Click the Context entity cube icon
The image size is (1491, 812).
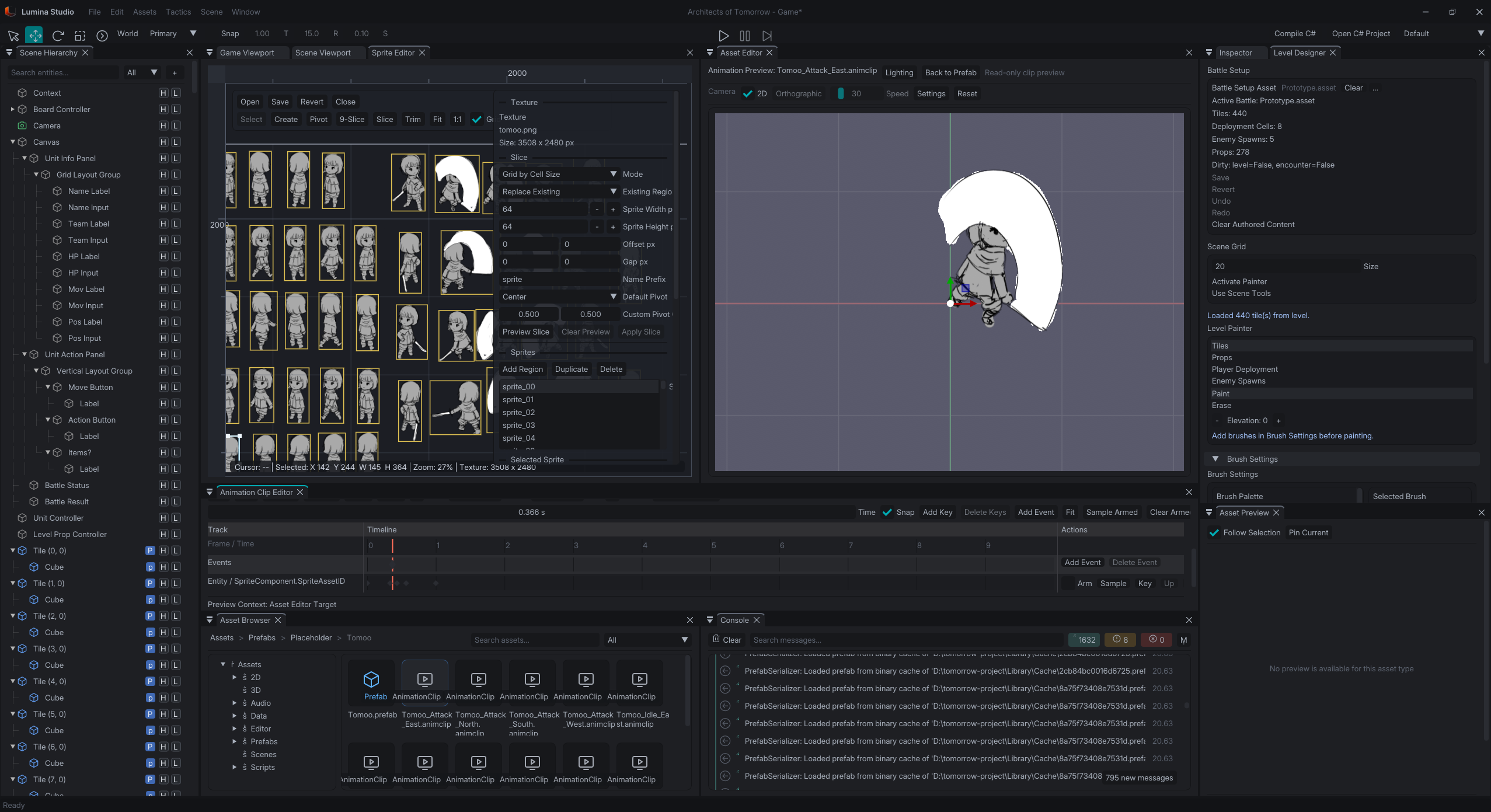tap(22, 93)
